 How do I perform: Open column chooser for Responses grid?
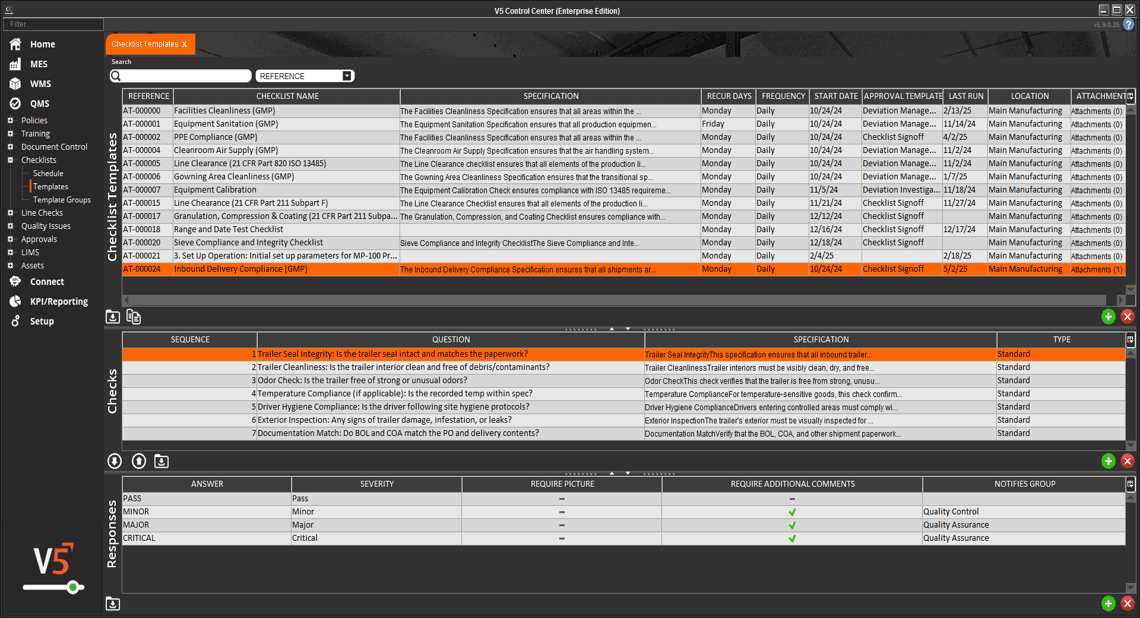[x=1131, y=483]
